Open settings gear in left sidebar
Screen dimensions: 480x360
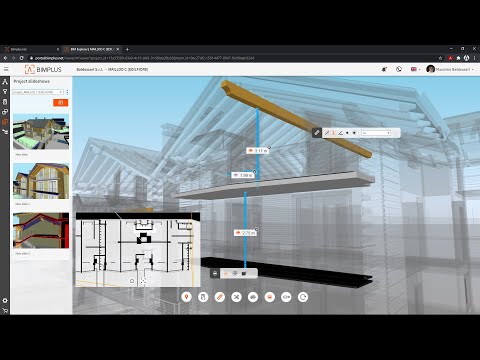coord(5,300)
